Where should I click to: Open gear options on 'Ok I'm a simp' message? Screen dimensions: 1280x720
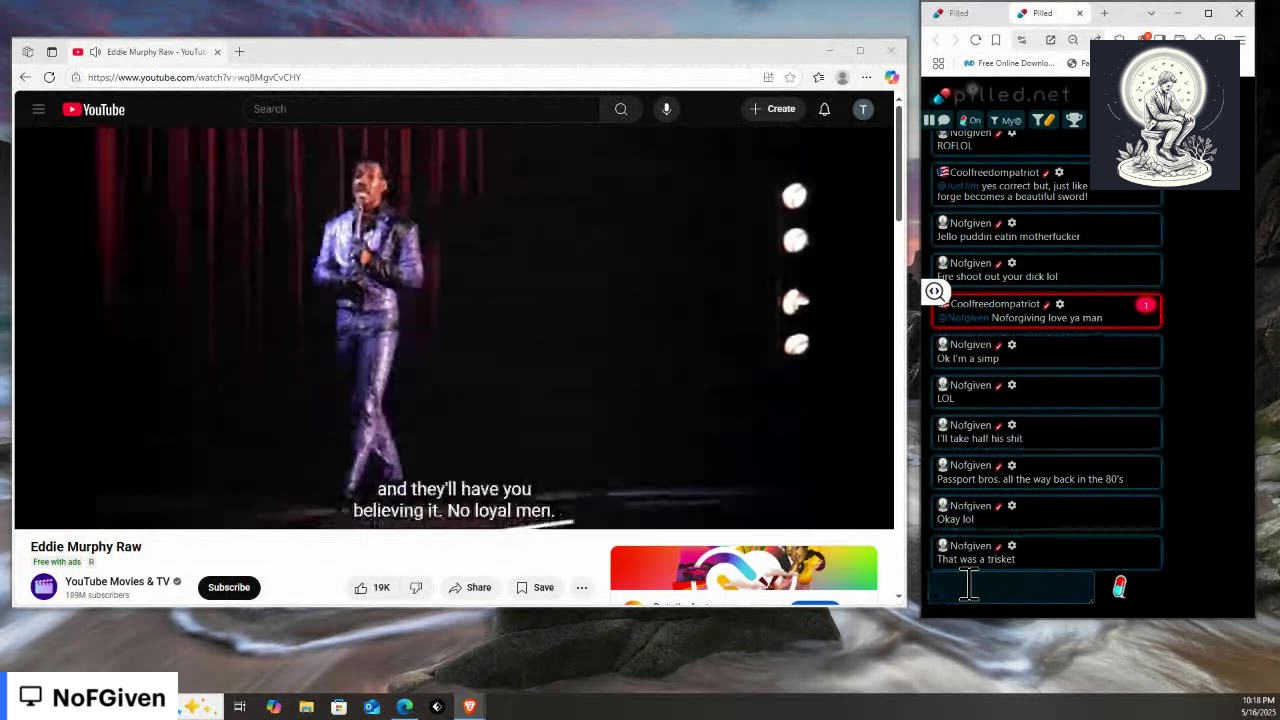[x=1011, y=344]
